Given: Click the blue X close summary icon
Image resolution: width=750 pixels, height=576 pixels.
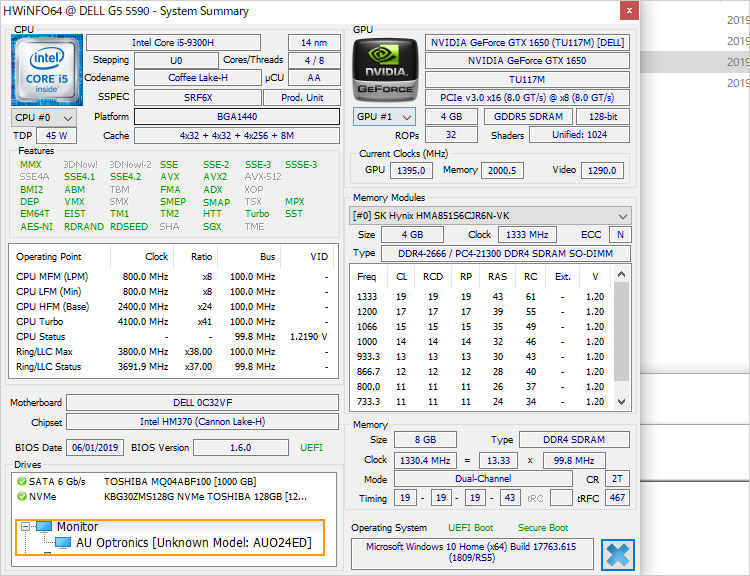Looking at the screenshot, I should pos(617,555).
